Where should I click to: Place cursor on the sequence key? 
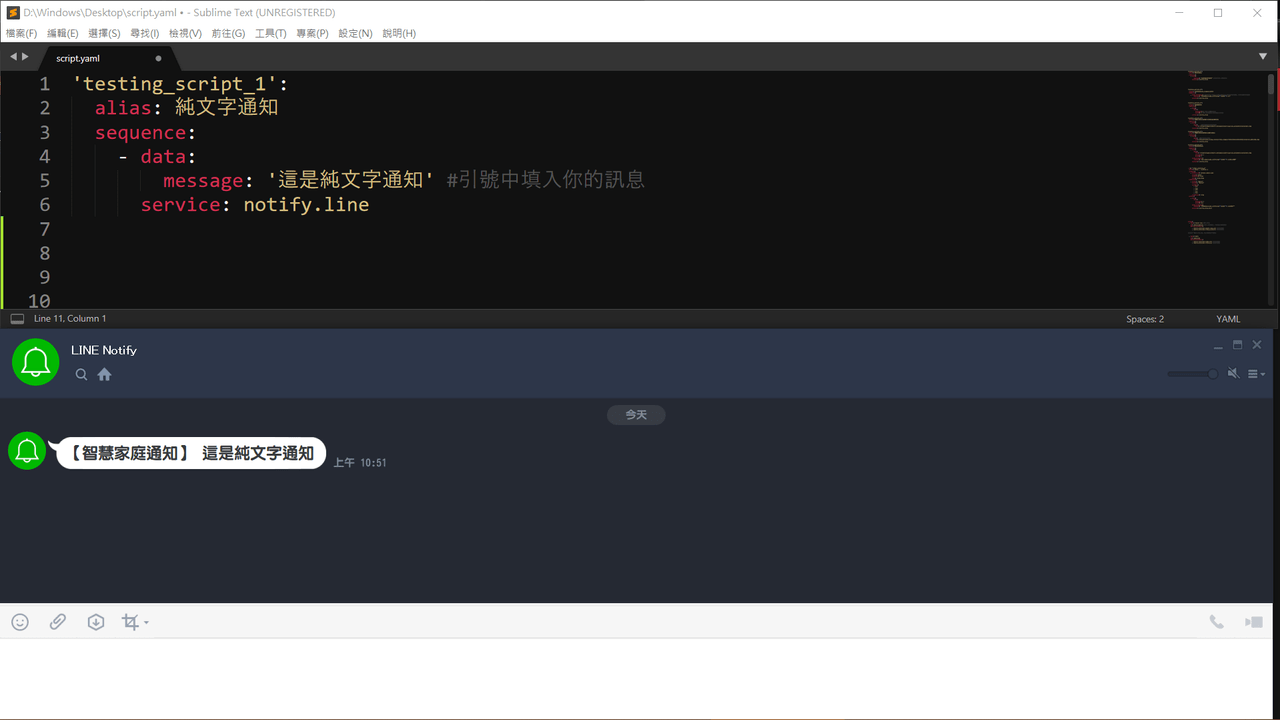(141, 132)
